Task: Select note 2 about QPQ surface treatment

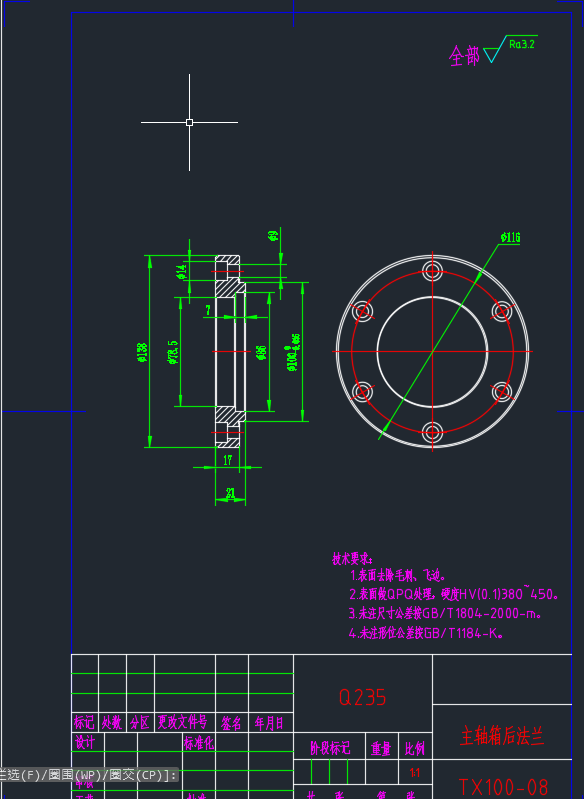Action: (x=454, y=594)
